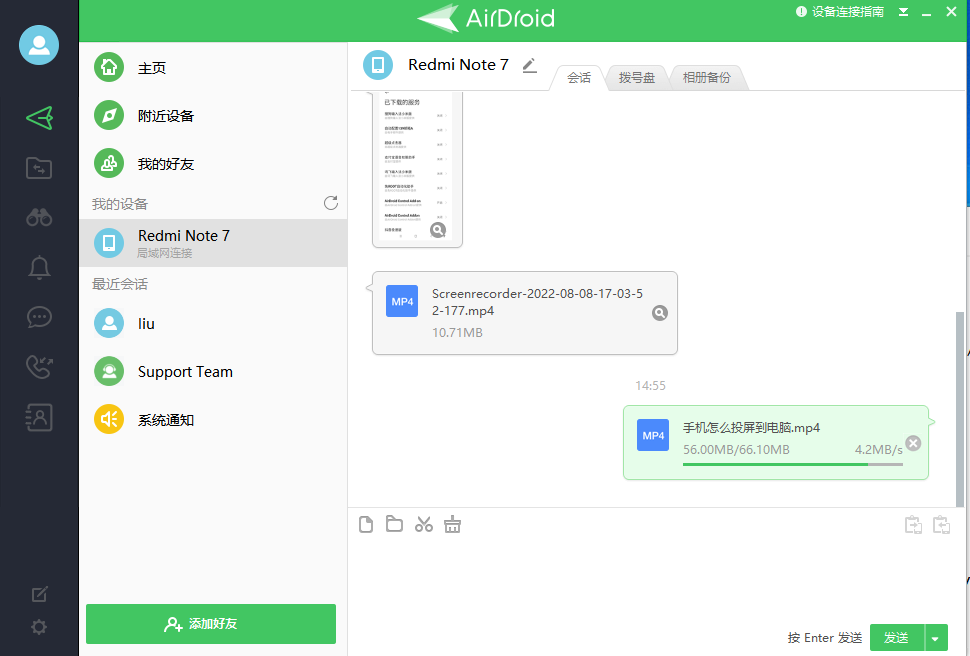Open 我的好友 friends list
This screenshot has width=970, height=656.
point(213,164)
